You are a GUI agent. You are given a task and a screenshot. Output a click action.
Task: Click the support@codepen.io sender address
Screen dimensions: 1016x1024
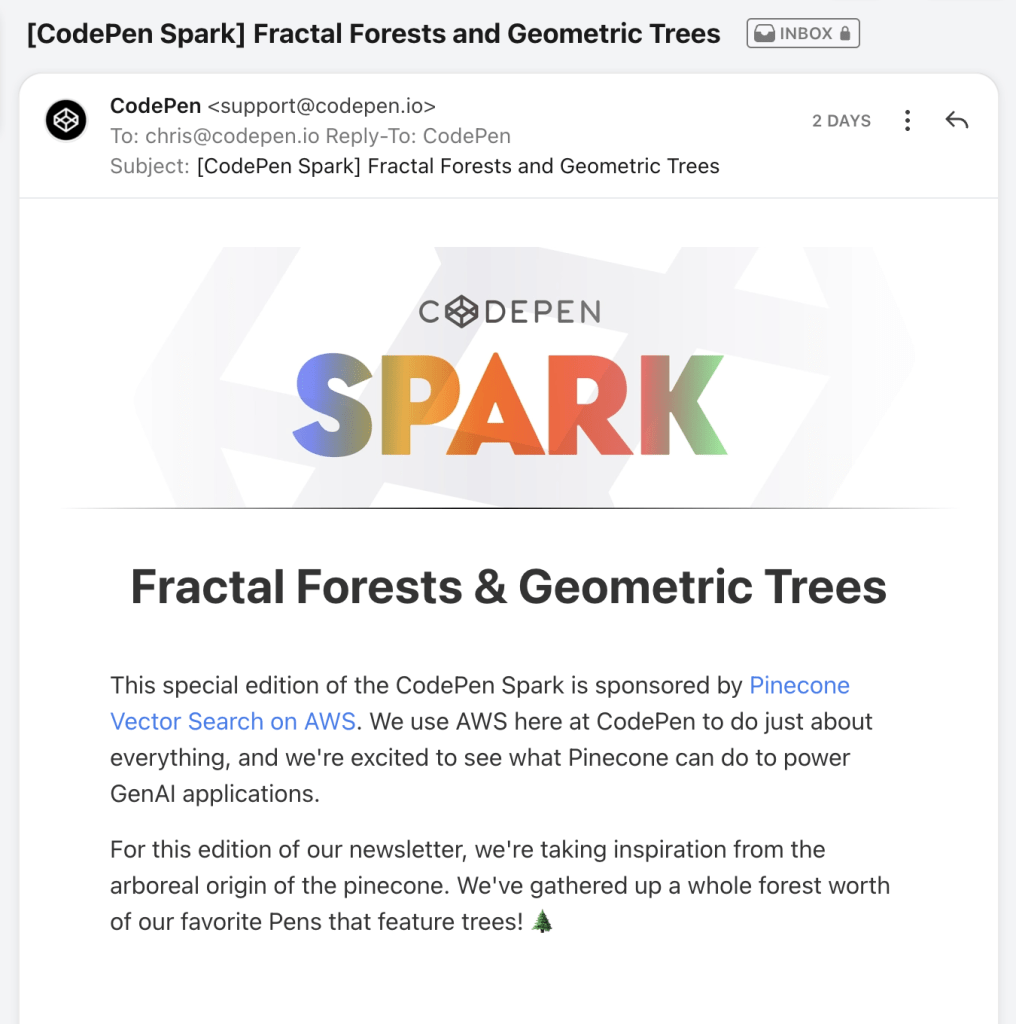[321, 106]
